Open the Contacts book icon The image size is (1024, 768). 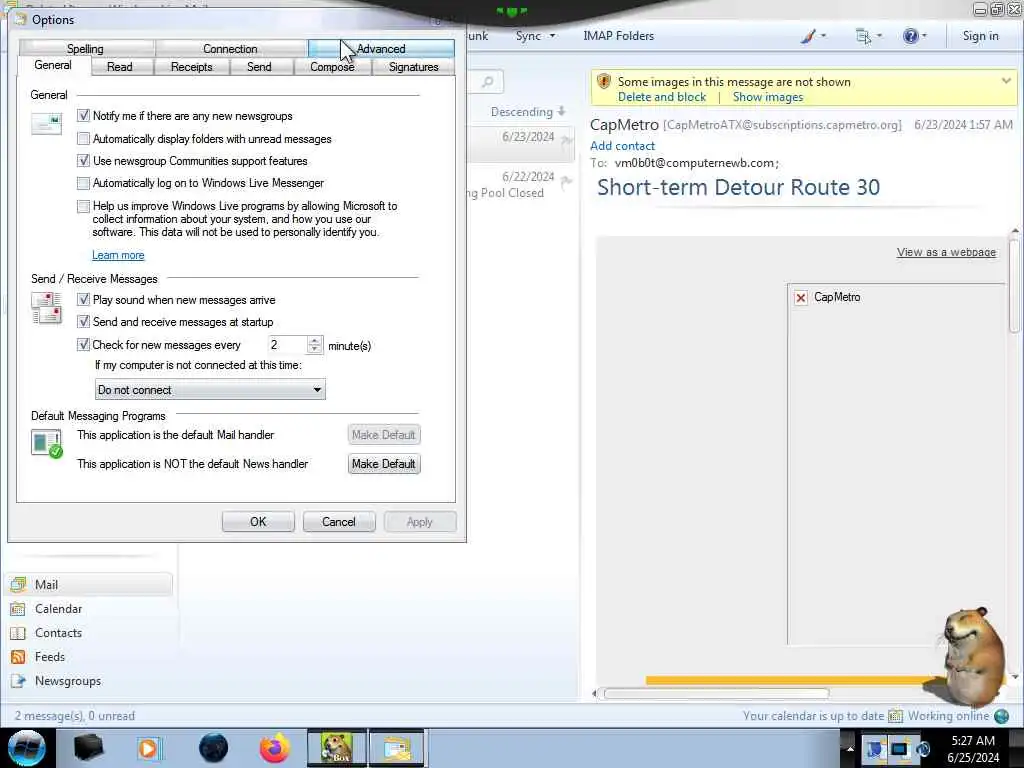18,633
